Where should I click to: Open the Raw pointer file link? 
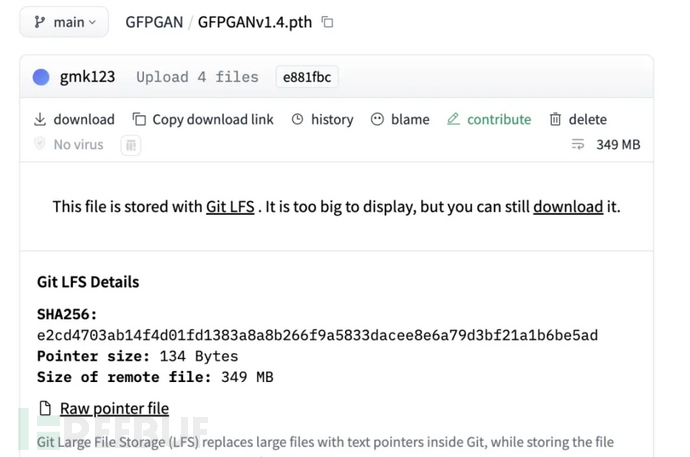tap(114, 408)
